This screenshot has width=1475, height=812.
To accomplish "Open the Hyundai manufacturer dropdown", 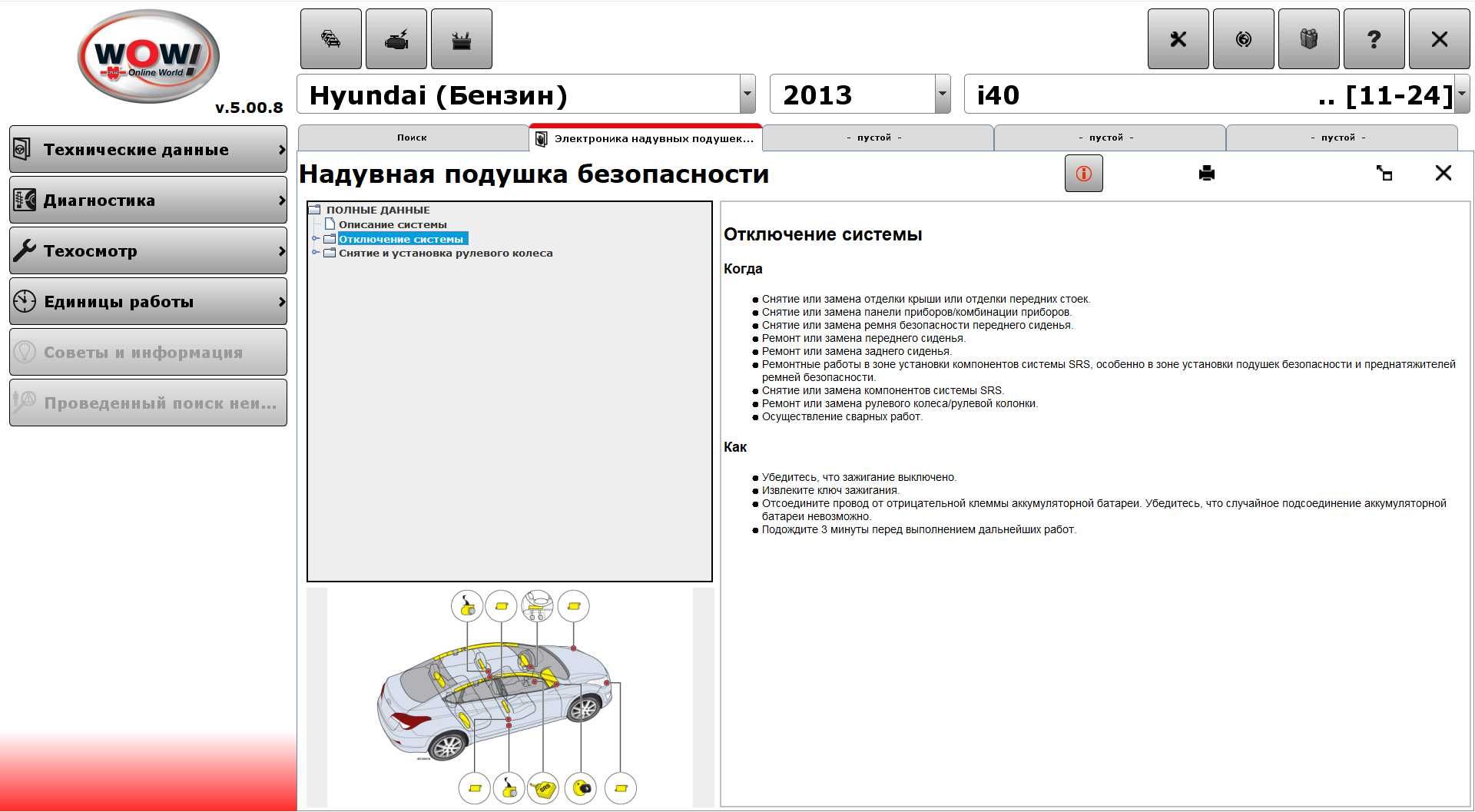I will pyautogui.click(x=747, y=94).
